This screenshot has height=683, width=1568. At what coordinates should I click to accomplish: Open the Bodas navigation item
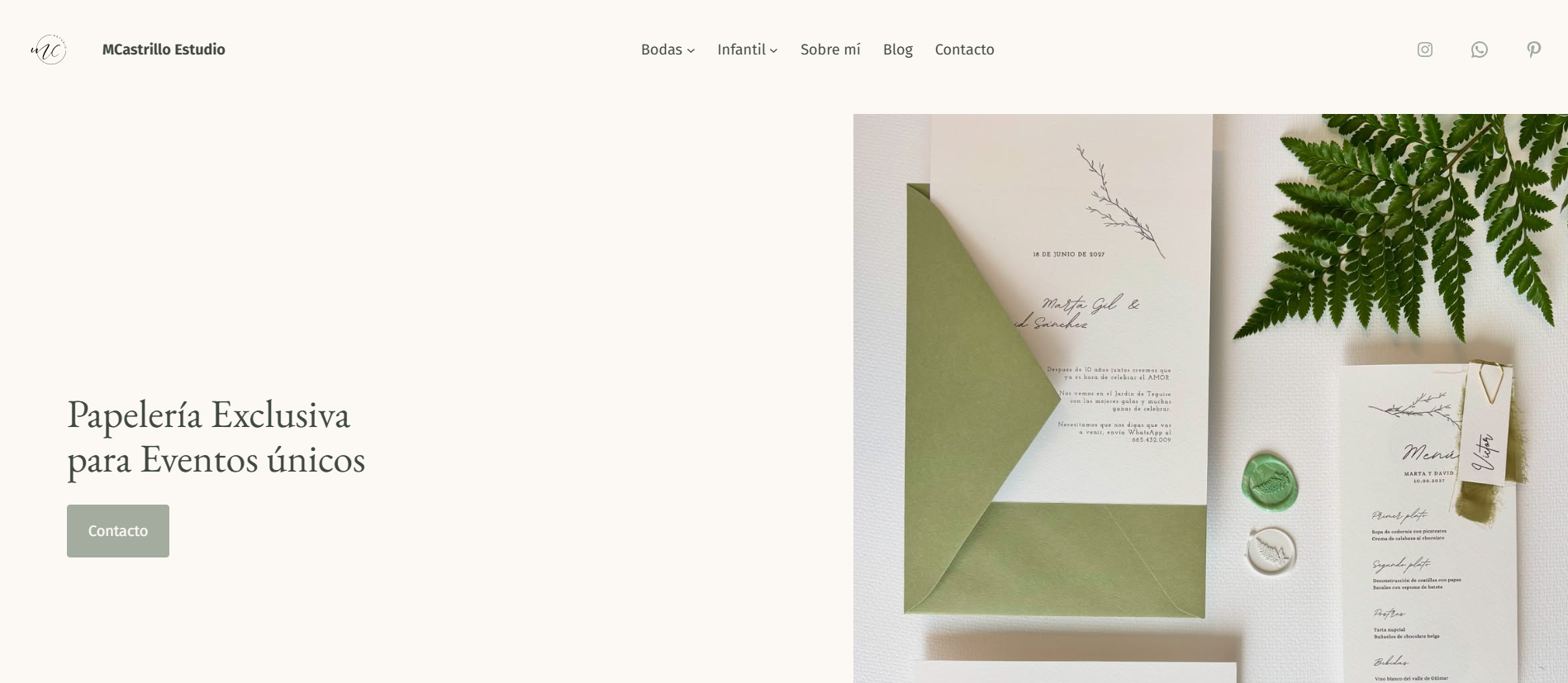[662, 50]
